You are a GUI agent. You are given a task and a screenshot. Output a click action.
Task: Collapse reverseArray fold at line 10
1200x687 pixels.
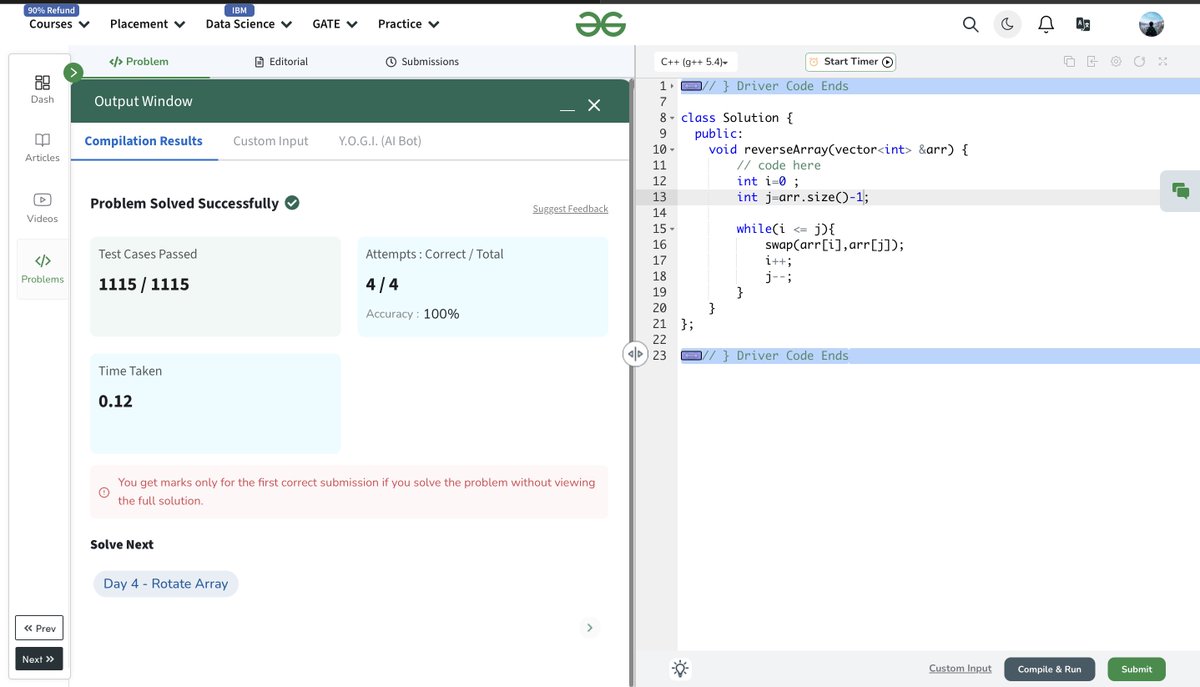[673, 150]
